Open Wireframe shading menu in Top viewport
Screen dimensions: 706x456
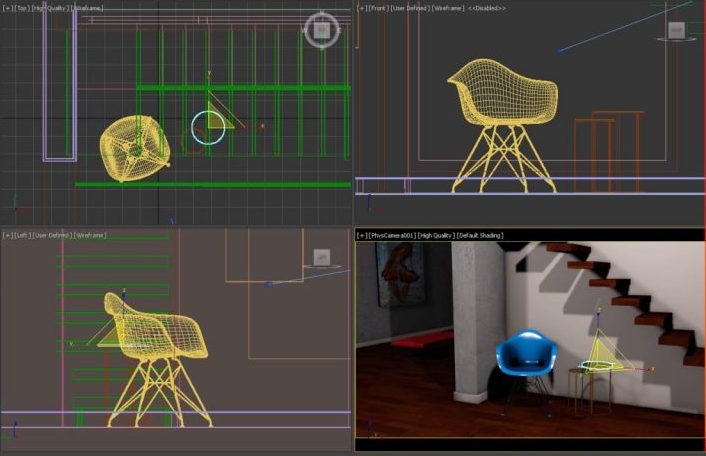point(87,8)
